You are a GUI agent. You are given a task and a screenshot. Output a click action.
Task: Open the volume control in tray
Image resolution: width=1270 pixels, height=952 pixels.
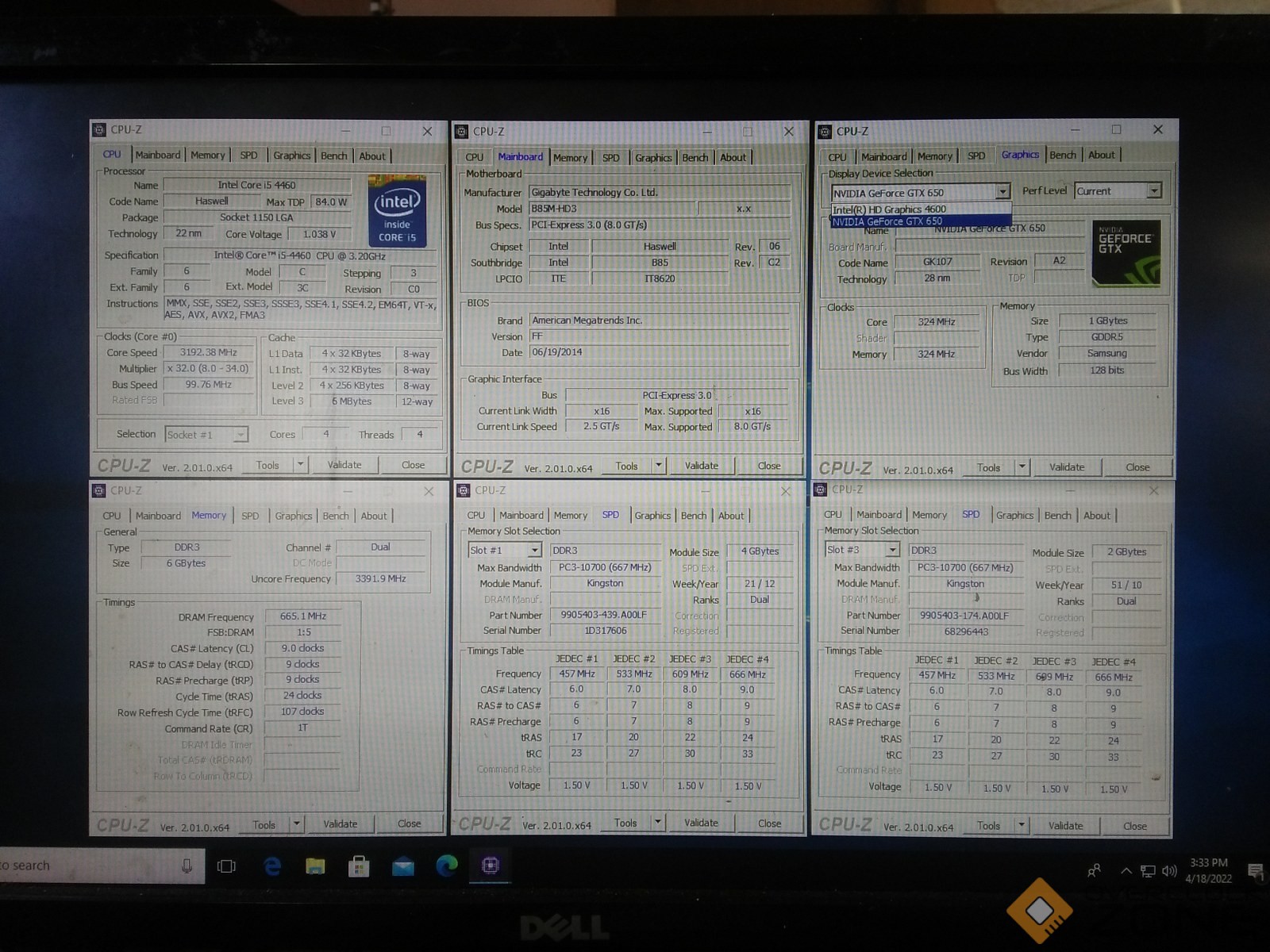click(x=1169, y=871)
